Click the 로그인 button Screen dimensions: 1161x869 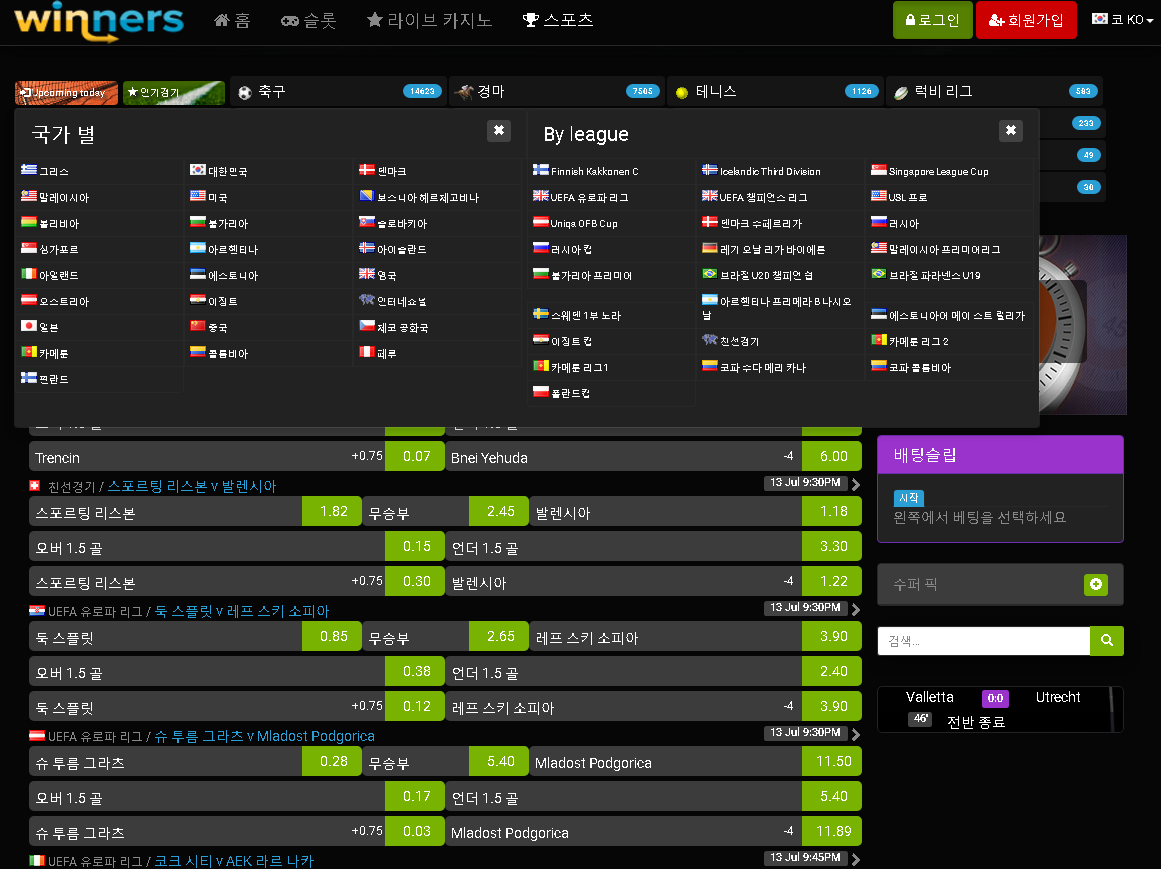click(932, 20)
